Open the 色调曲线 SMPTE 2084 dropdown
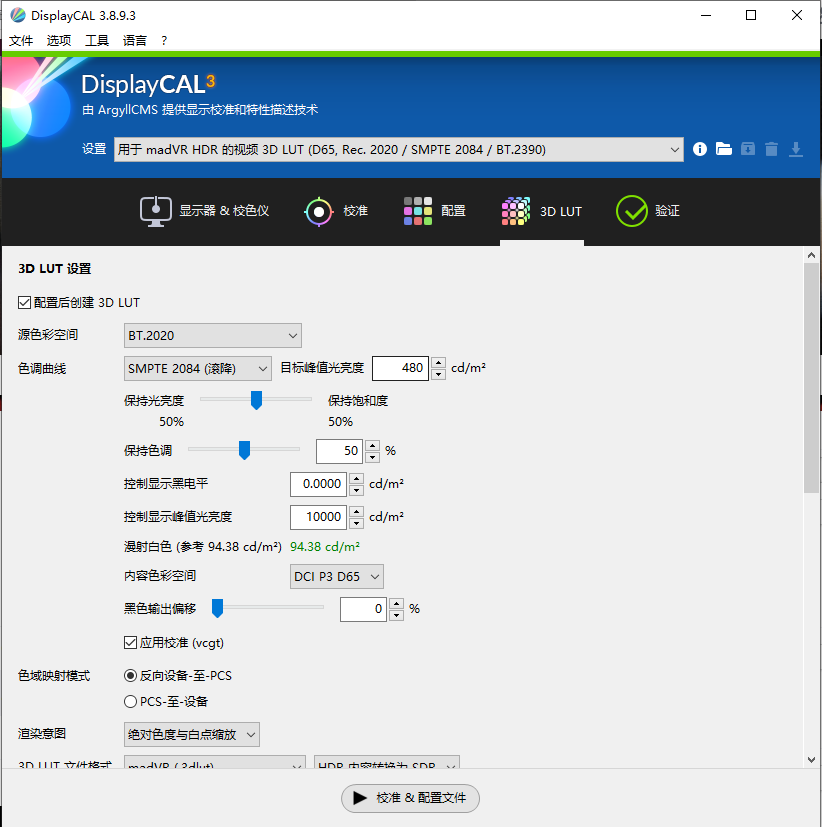The height and width of the screenshot is (827, 822). pos(198,368)
